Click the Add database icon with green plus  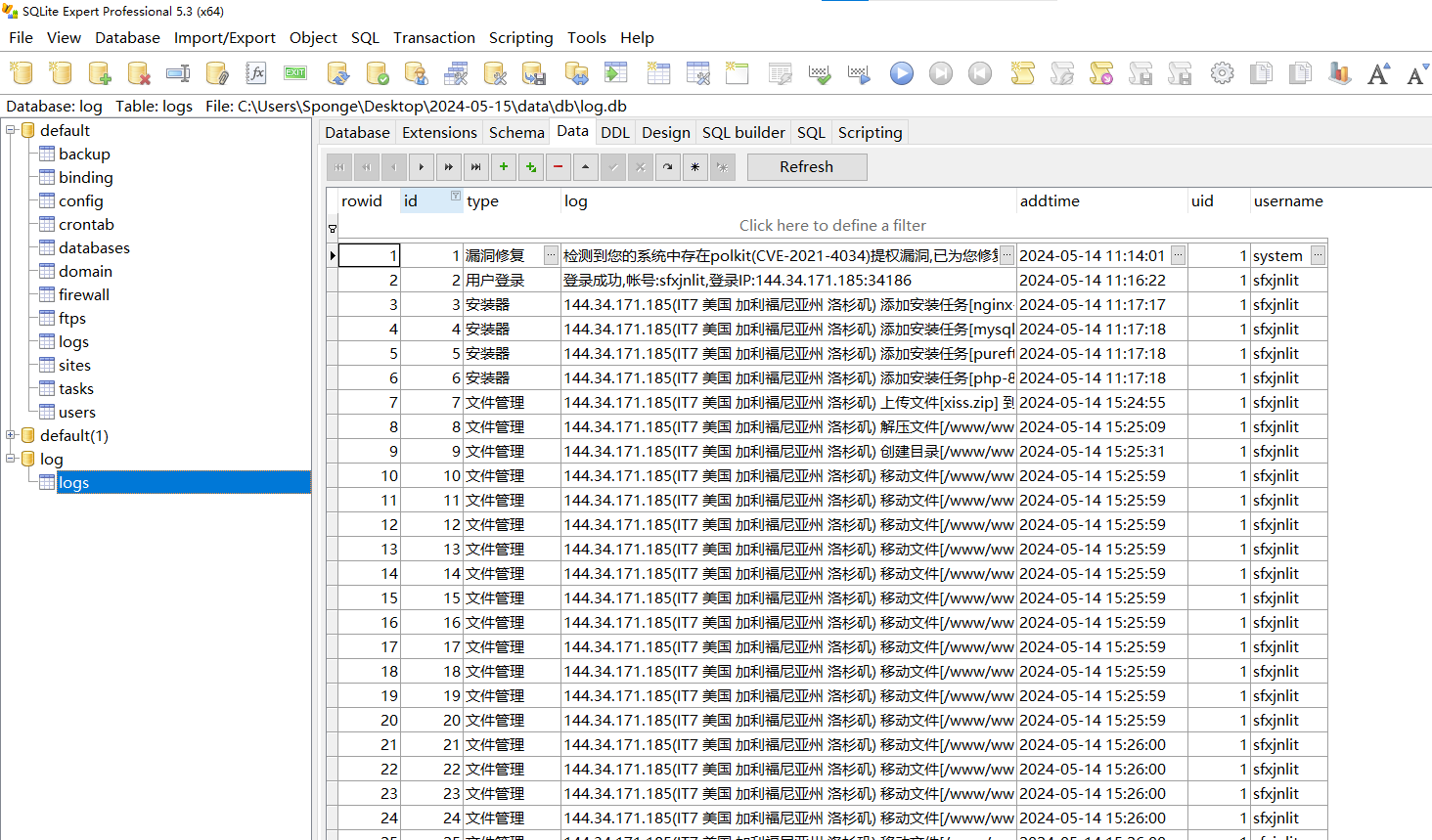point(100,73)
